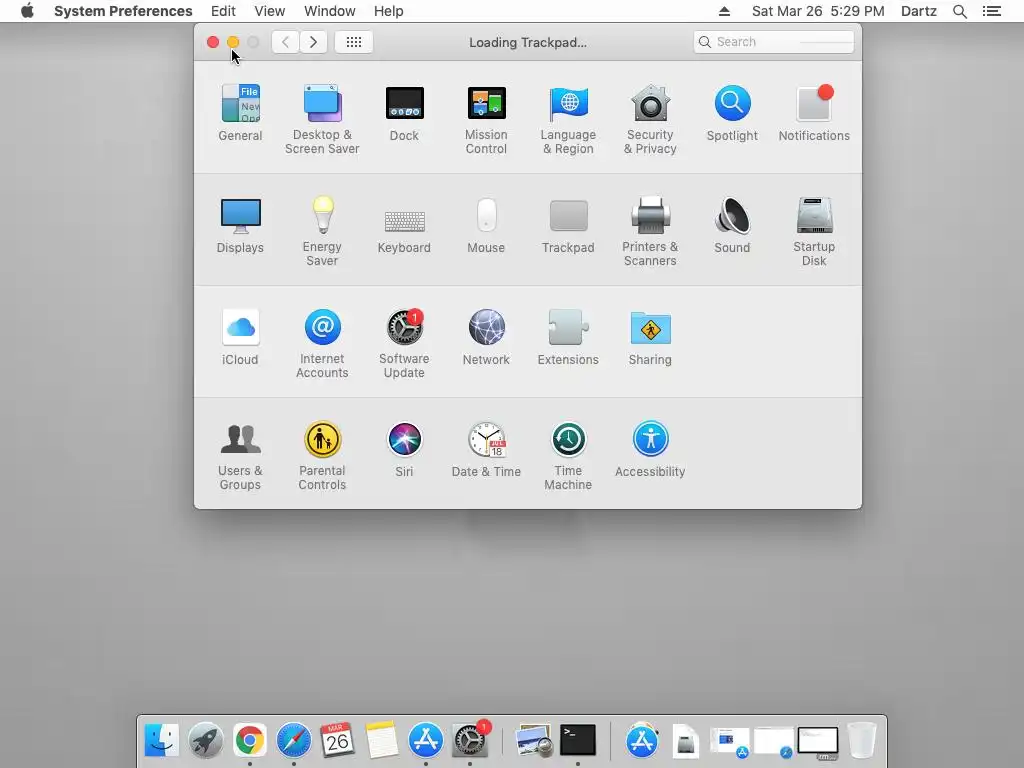Open the System Preferences app menu
This screenshot has width=1024, height=768.
[x=123, y=11]
